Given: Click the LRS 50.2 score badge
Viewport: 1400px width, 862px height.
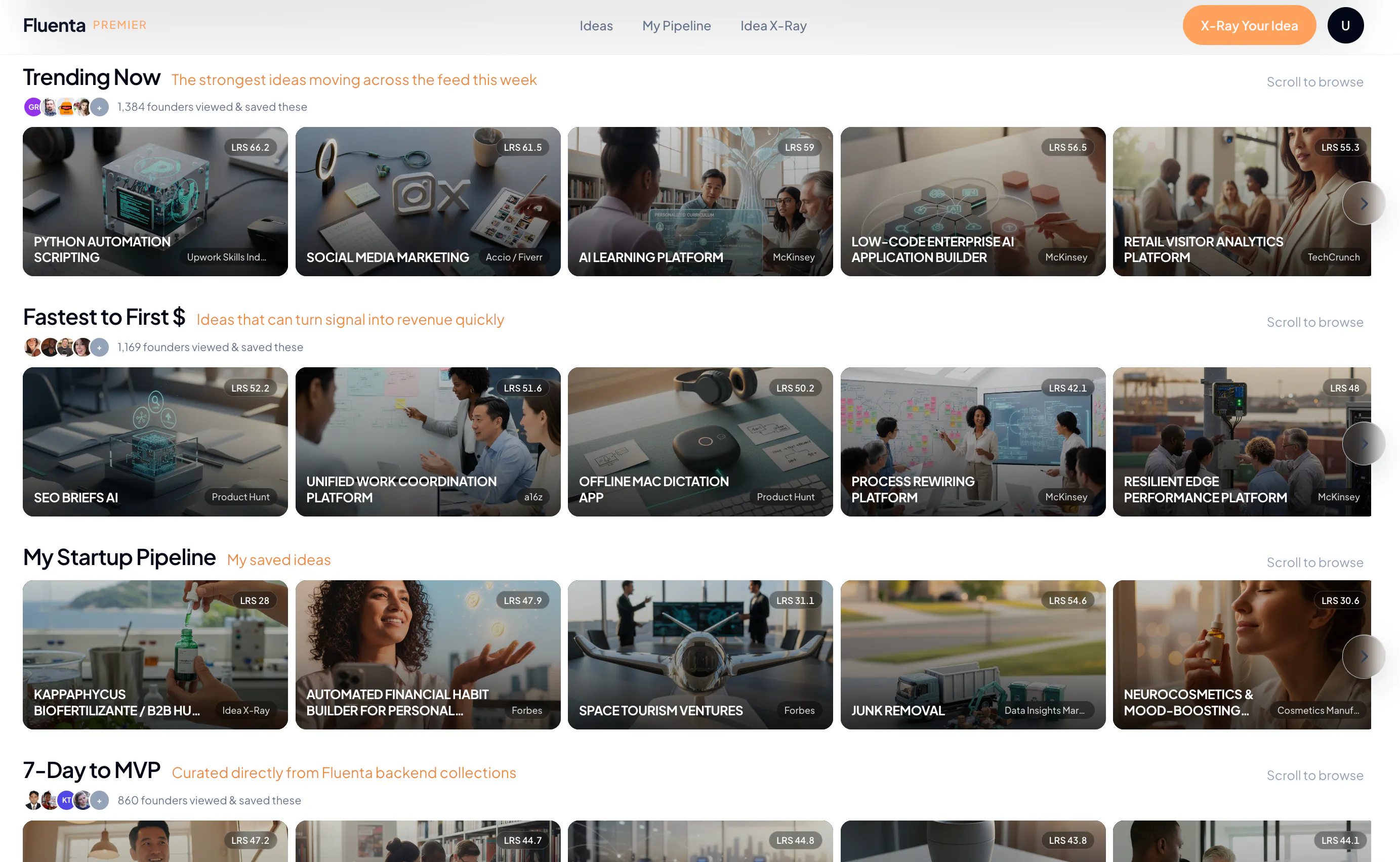Looking at the screenshot, I should (795, 387).
